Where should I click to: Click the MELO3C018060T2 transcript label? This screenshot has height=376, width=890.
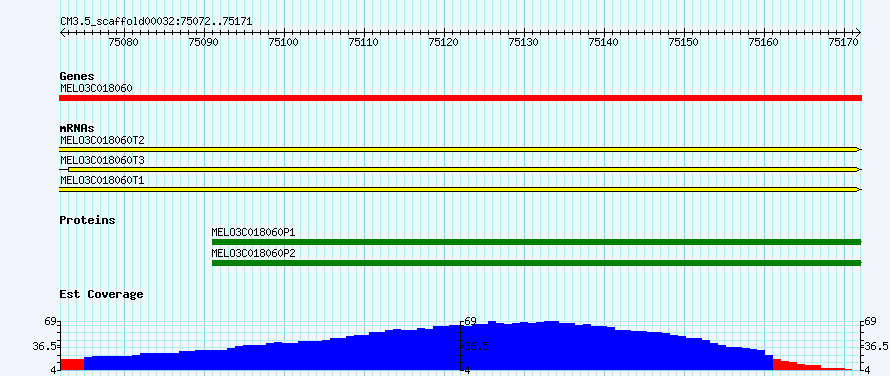[102, 140]
